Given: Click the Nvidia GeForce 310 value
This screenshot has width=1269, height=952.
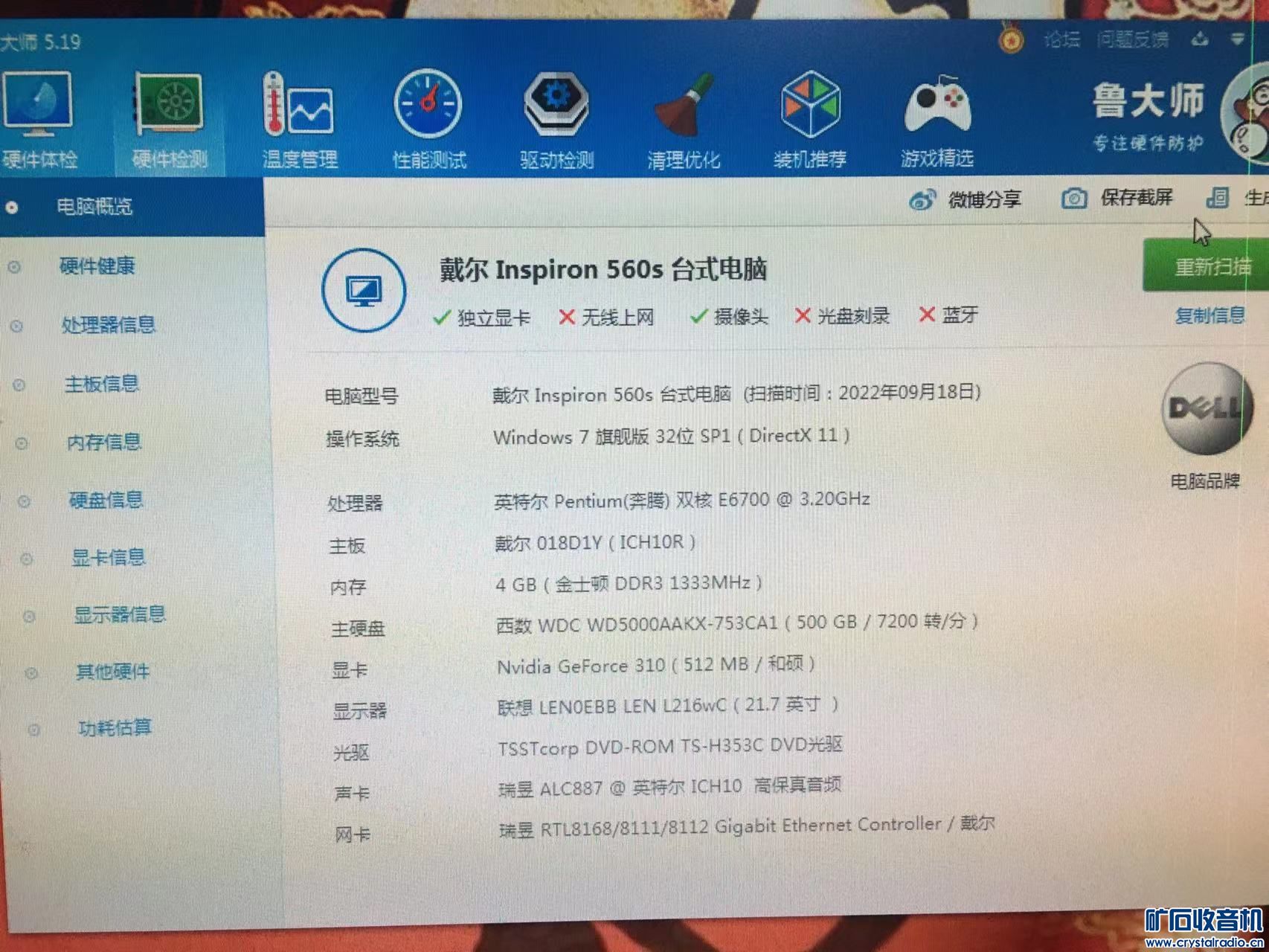Looking at the screenshot, I should coord(656,664).
